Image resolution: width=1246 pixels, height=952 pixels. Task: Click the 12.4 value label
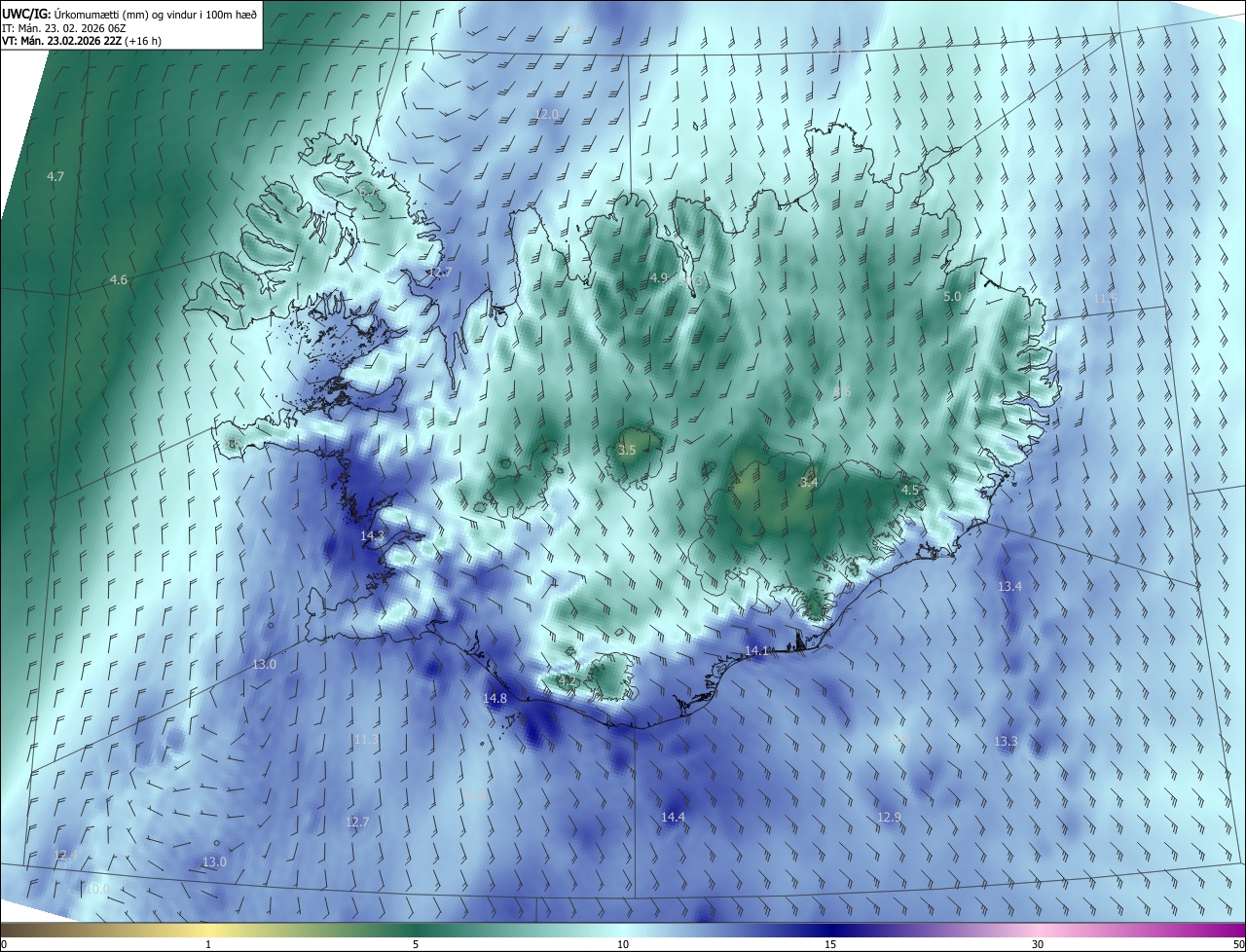click(66, 856)
